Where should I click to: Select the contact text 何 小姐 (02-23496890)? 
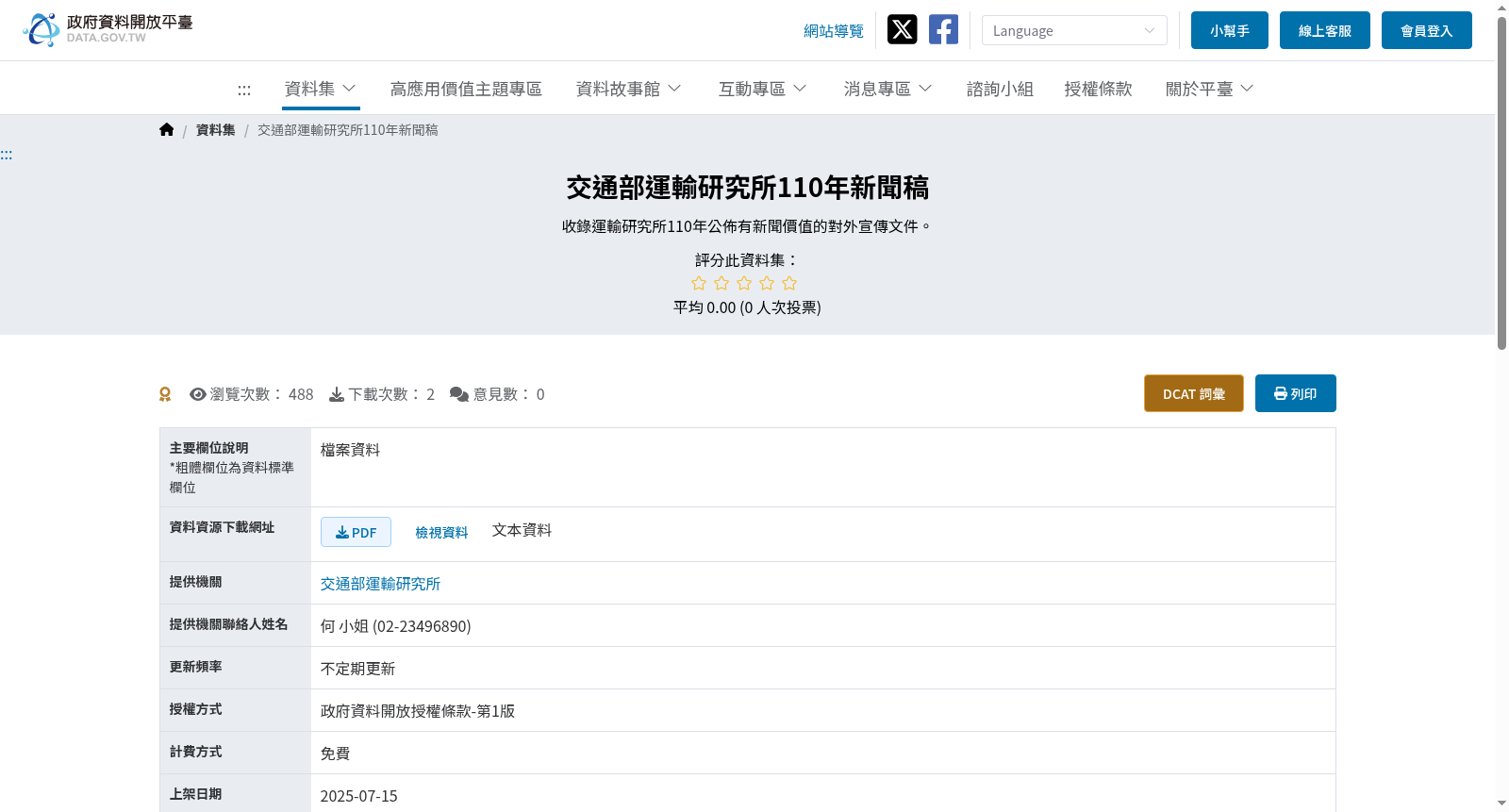point(395,626)
